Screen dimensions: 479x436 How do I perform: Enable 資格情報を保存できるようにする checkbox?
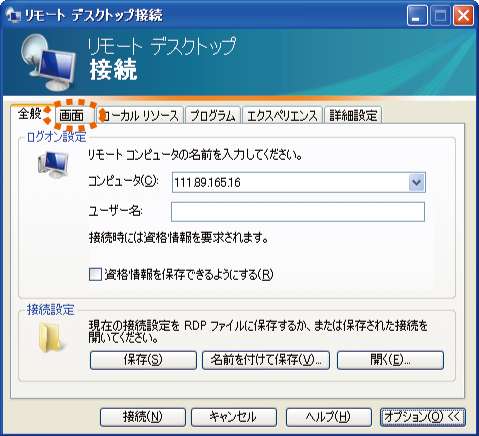[95, 275]
